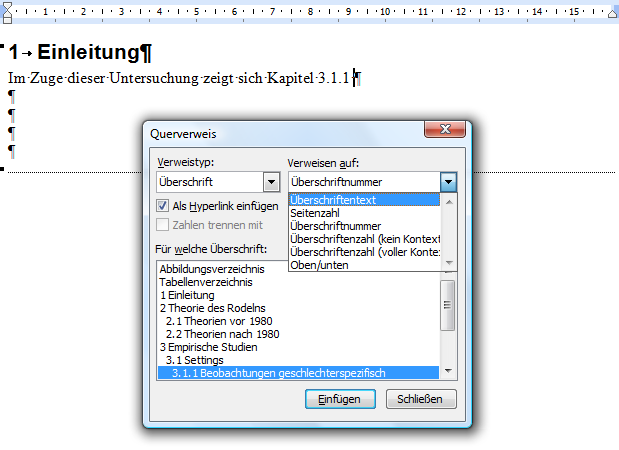
Task: Click the 'Kapitel 3.1.1' text in document
Action: 308,78
